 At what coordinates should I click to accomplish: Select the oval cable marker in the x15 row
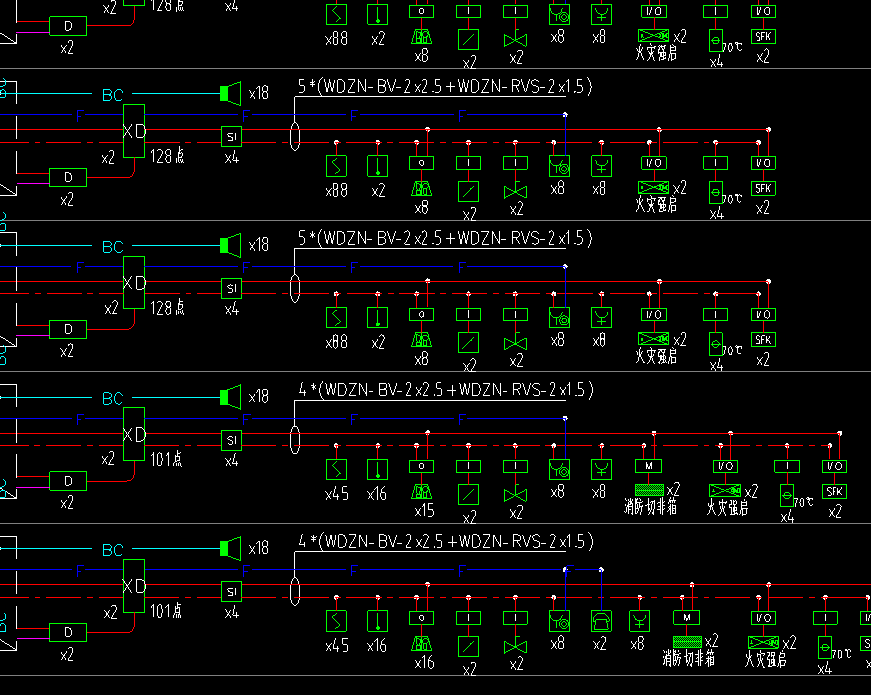point(295,439)
